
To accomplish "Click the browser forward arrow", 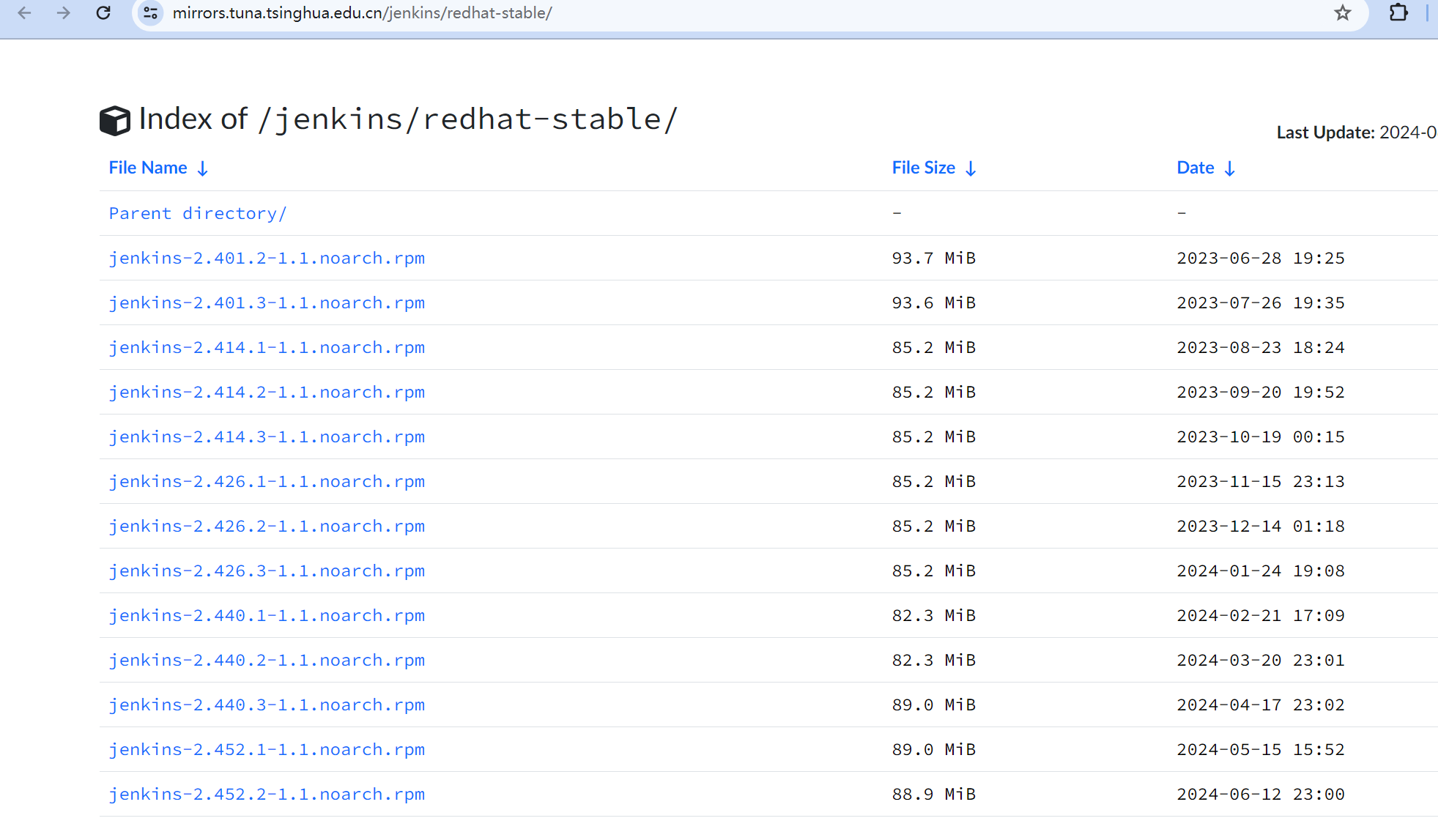I will [x=64, y=12].
